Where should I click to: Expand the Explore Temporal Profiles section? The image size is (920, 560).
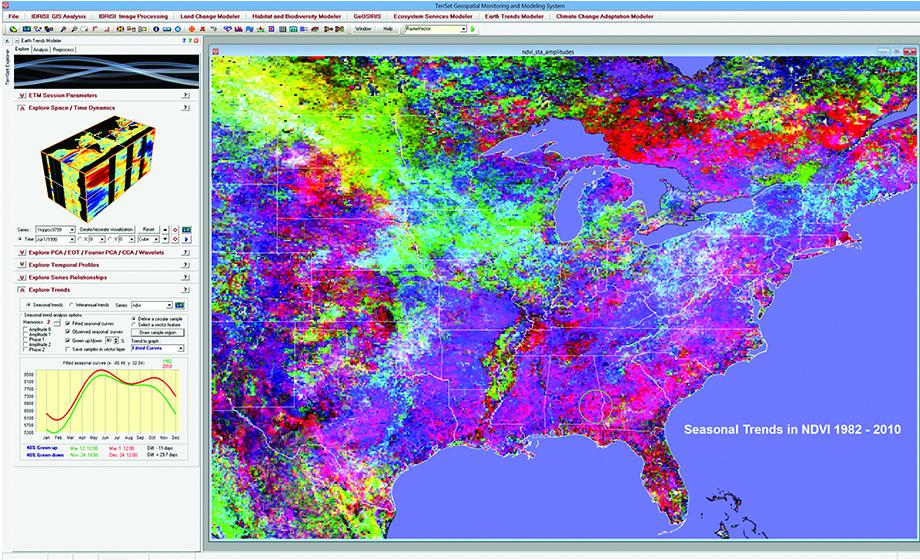(x=22, y=265)
